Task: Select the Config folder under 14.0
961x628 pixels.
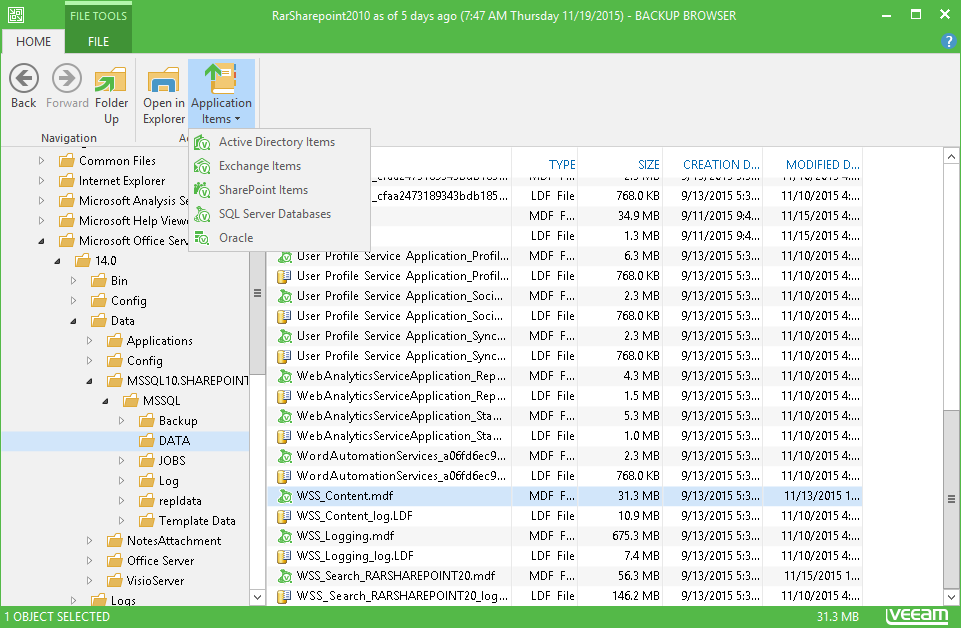Action: point(128,301)
